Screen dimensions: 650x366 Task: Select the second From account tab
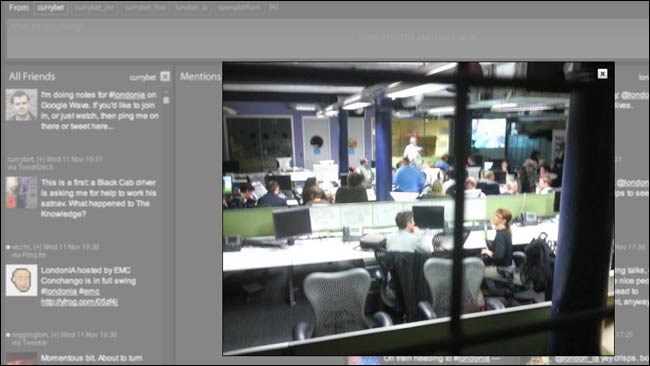click(94, 8)
